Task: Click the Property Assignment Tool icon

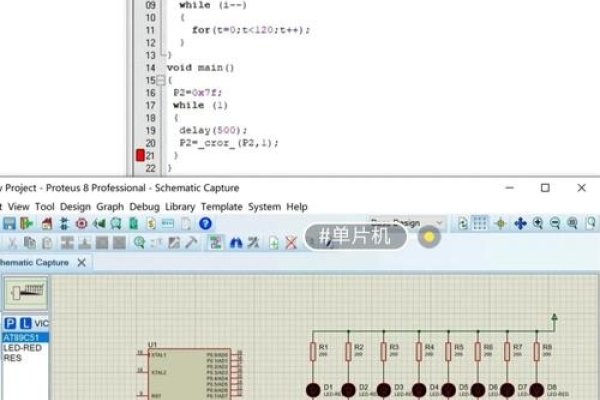Action: pos(253,243)
